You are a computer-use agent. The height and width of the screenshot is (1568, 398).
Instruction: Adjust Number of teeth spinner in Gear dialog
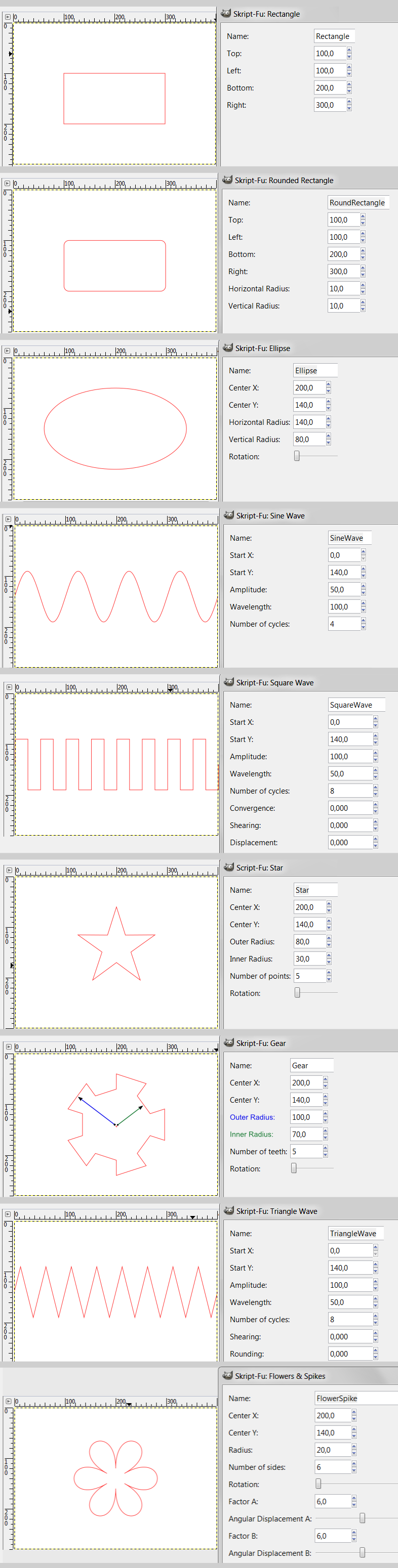click(x=326, y=1151)
